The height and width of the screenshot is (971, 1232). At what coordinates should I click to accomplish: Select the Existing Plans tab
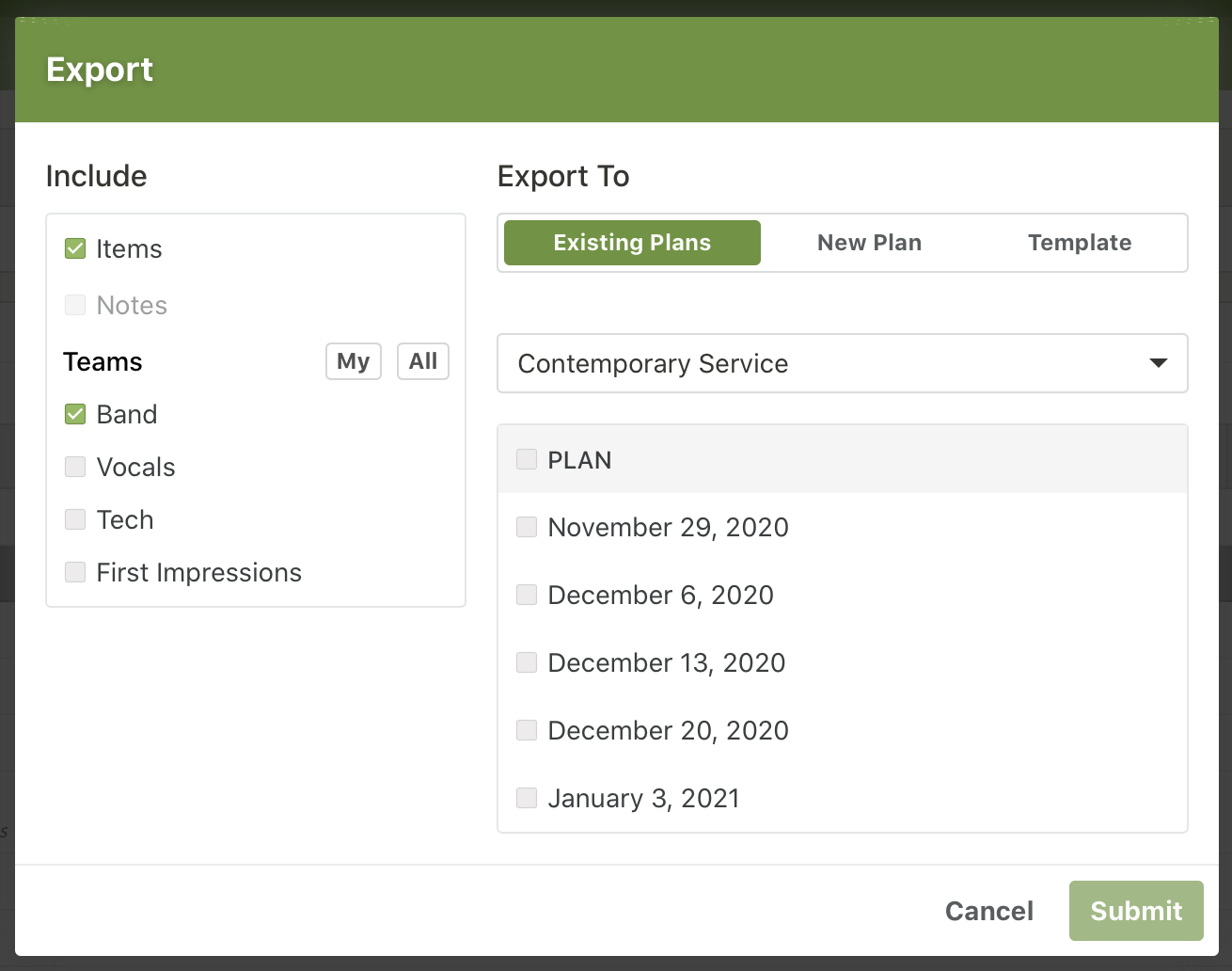pyautogui.click(x=632, y=243)
